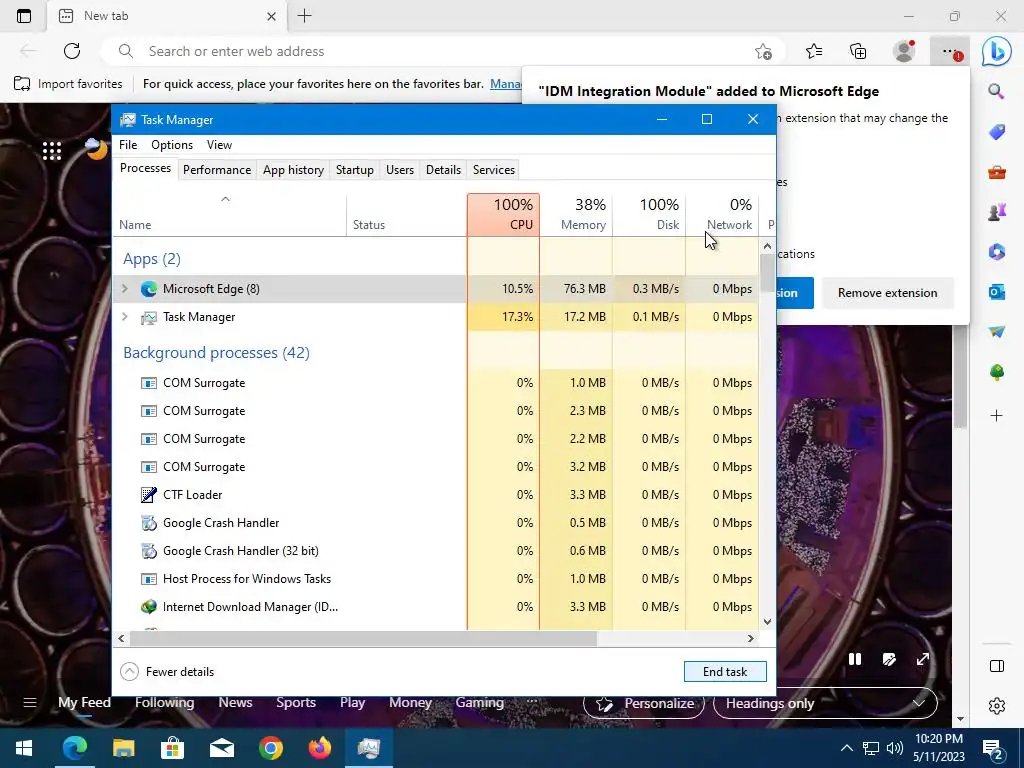Click the horizontal scrollbar right arrow

(750, 639)
